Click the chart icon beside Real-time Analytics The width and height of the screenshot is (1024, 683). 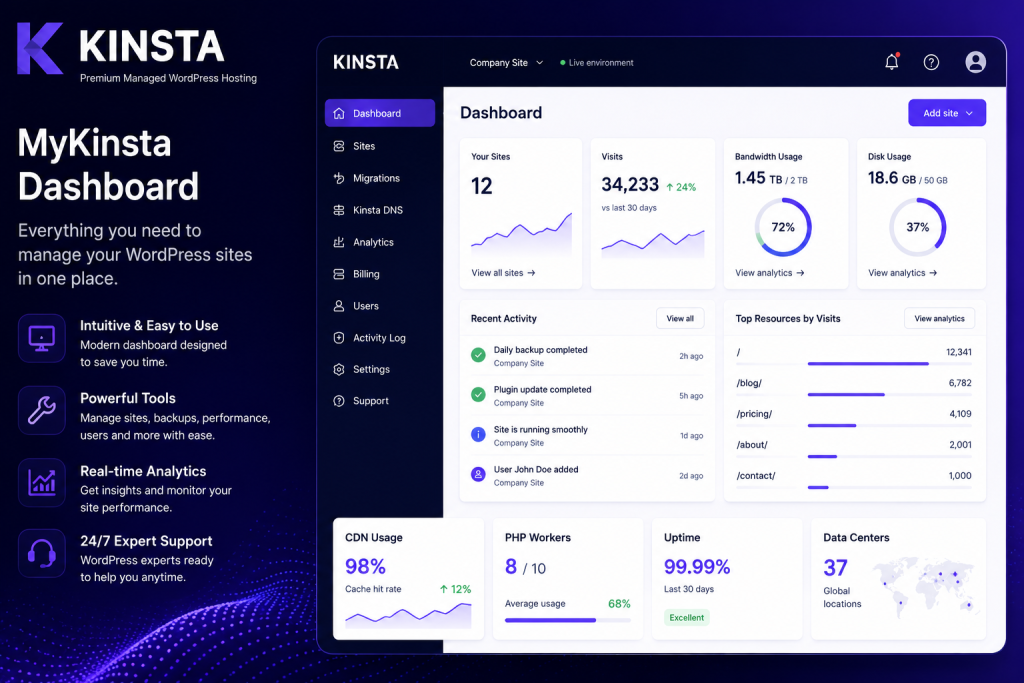click(x=42, y=483)
